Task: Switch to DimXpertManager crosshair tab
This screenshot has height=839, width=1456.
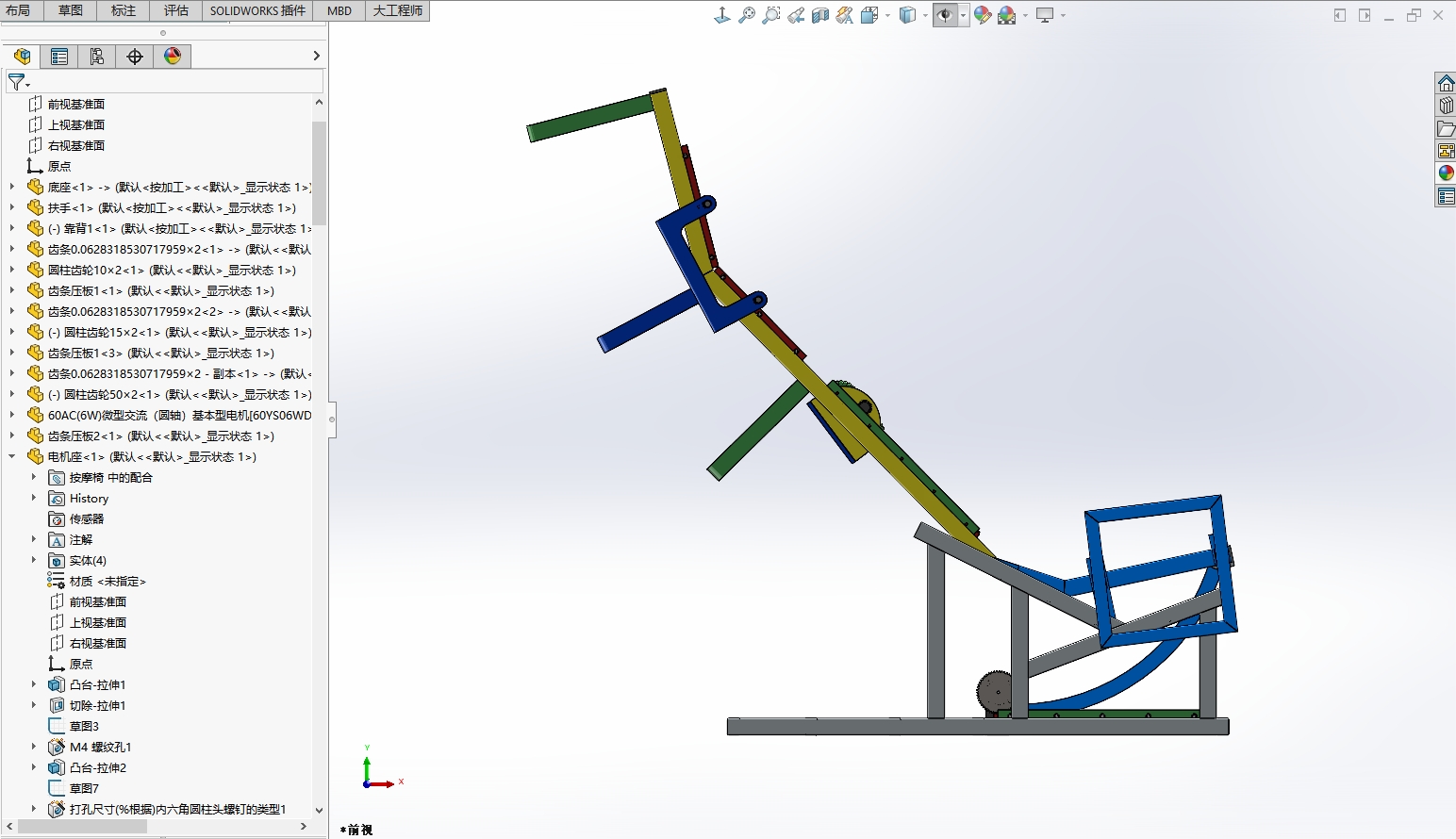Action: pos(135,57)
